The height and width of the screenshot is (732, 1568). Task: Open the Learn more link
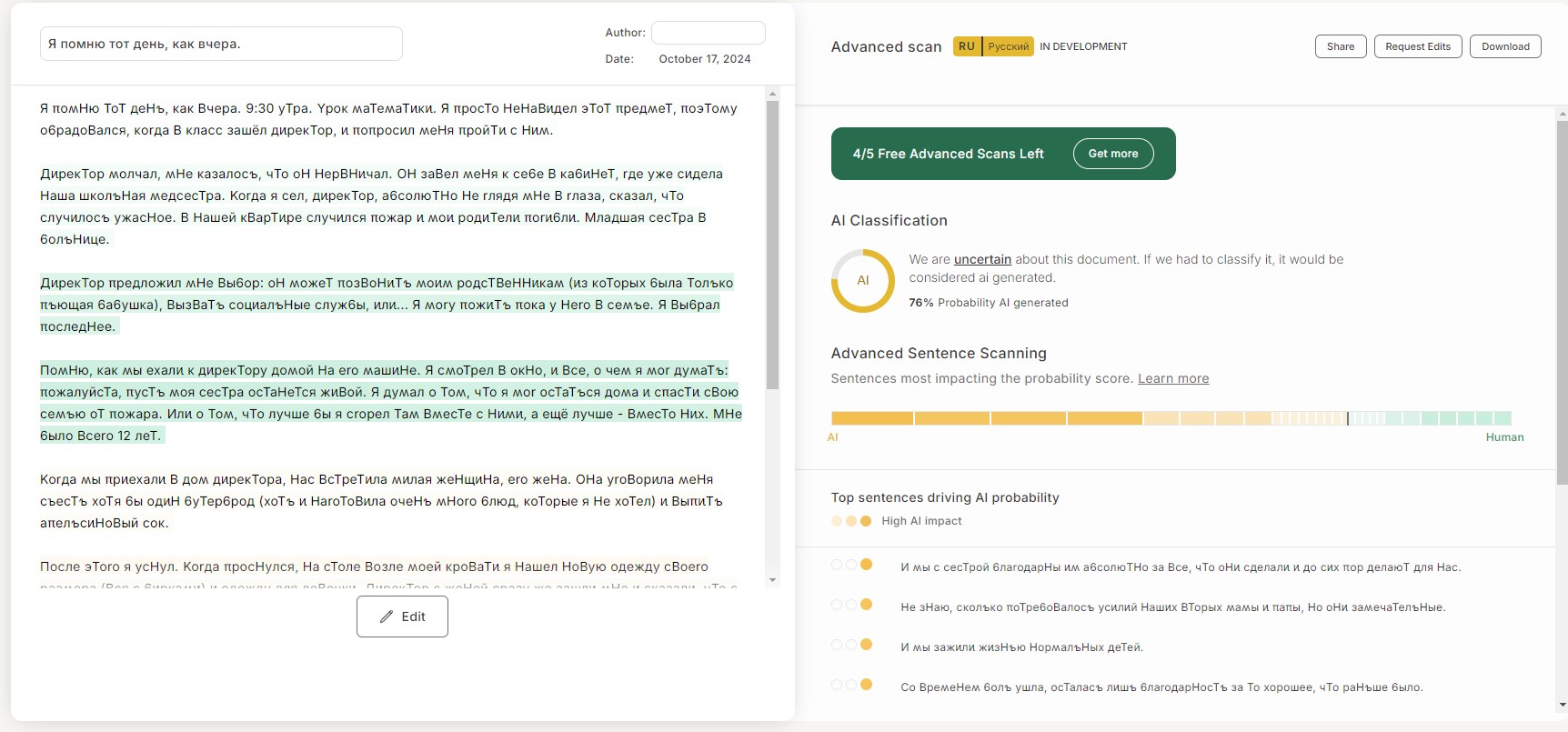pyautogui.click(x=1173, y=378)
